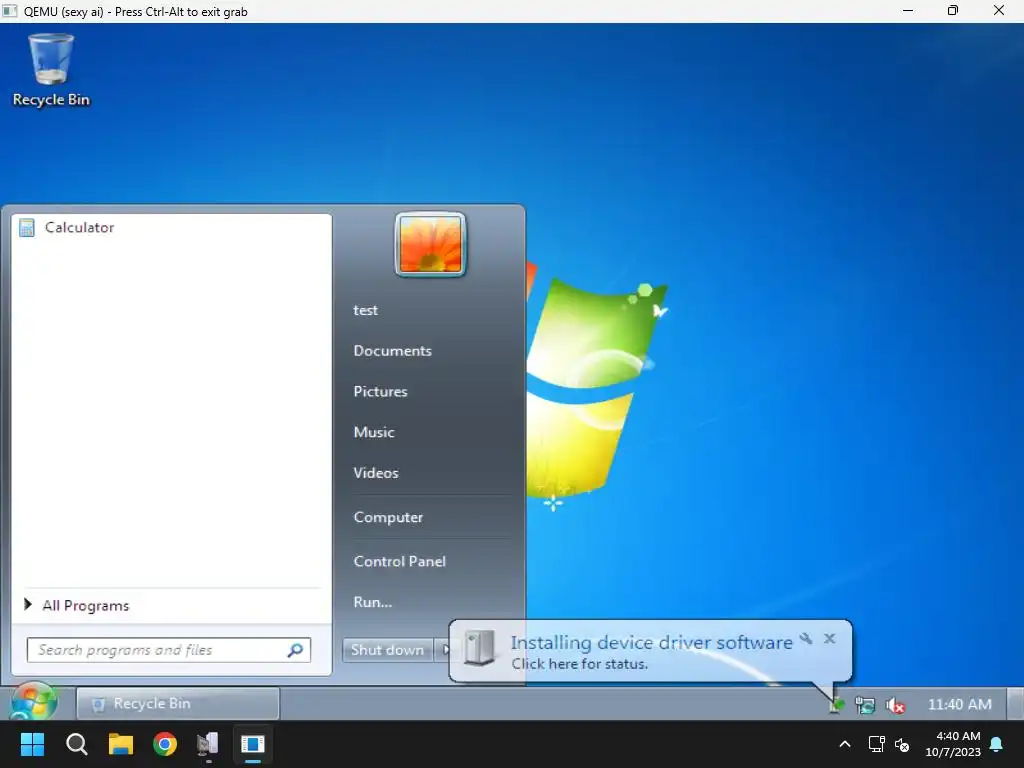The height and width of the screenshot is (768, 1024).
Task: Open Music from the Start menu
Action: [x=374, y=432]
